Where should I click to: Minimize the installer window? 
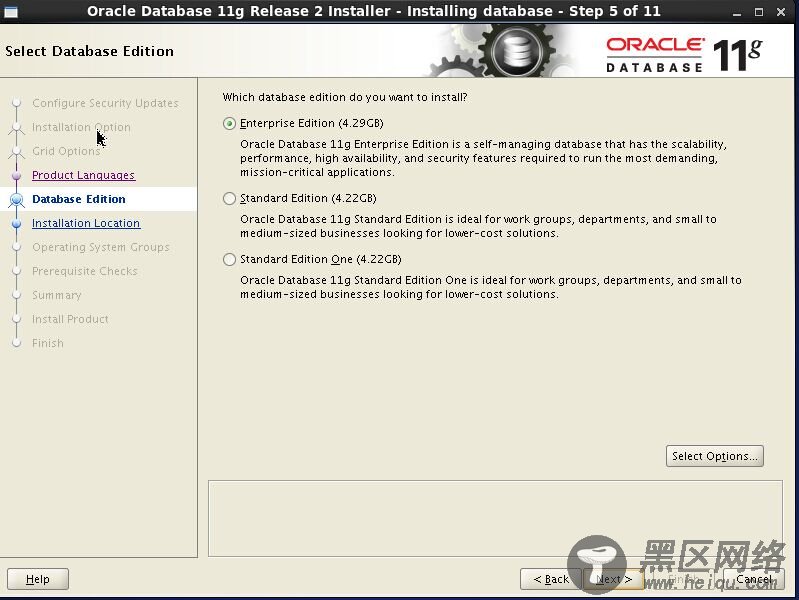(x=736, y=12)
